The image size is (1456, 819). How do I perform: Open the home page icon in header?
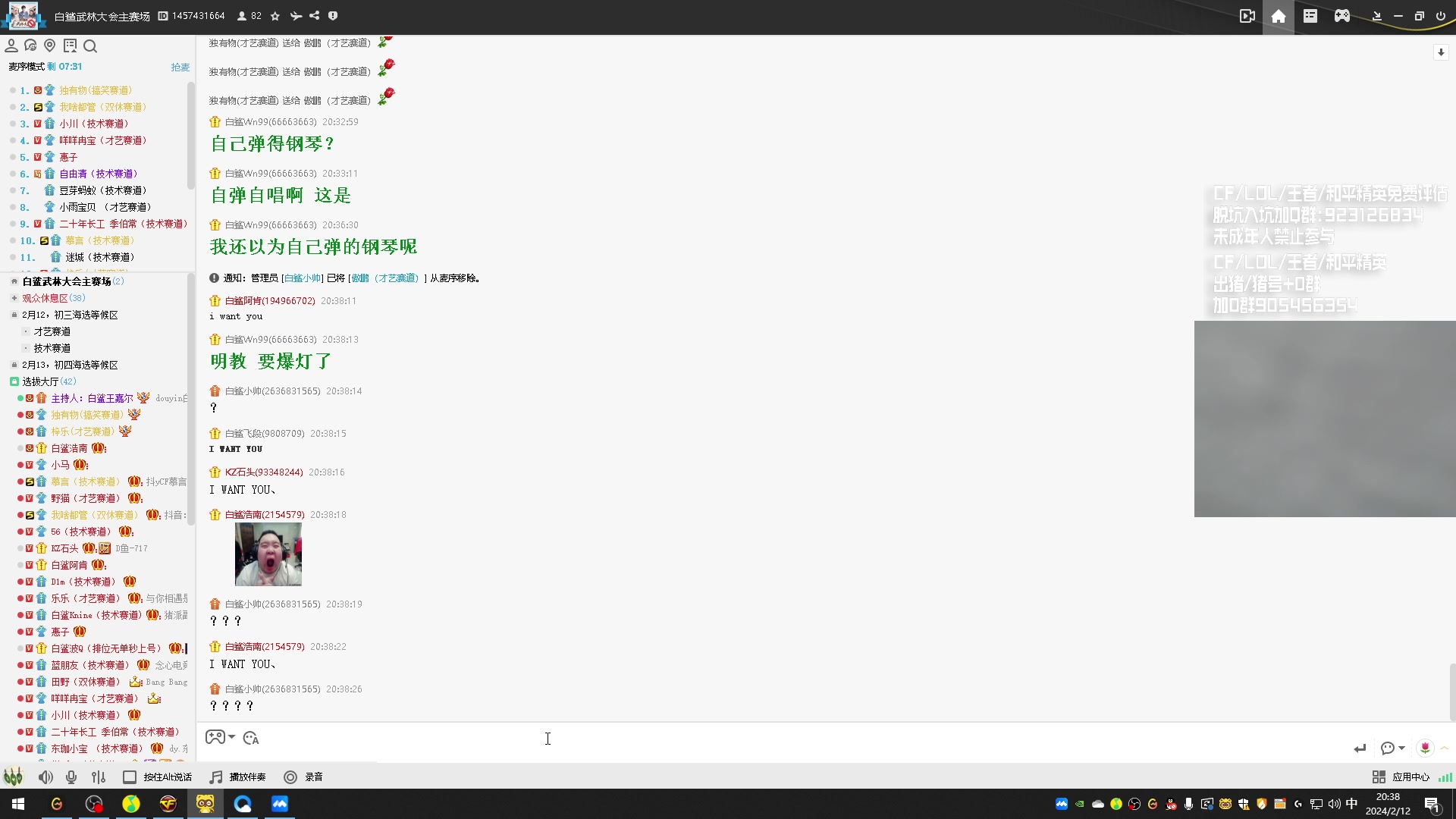(1278, 16)
